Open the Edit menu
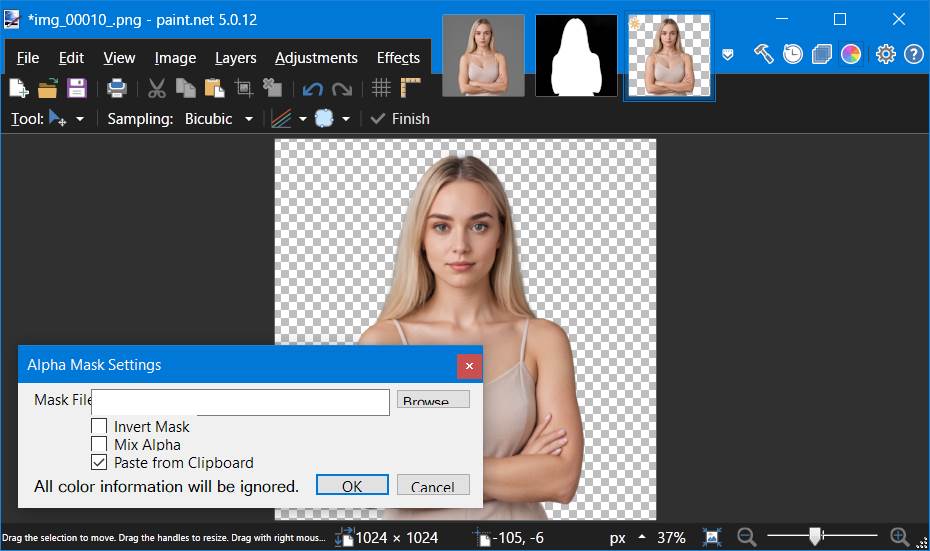The height and width of the screenshot is (551, 930). [71, 58]
